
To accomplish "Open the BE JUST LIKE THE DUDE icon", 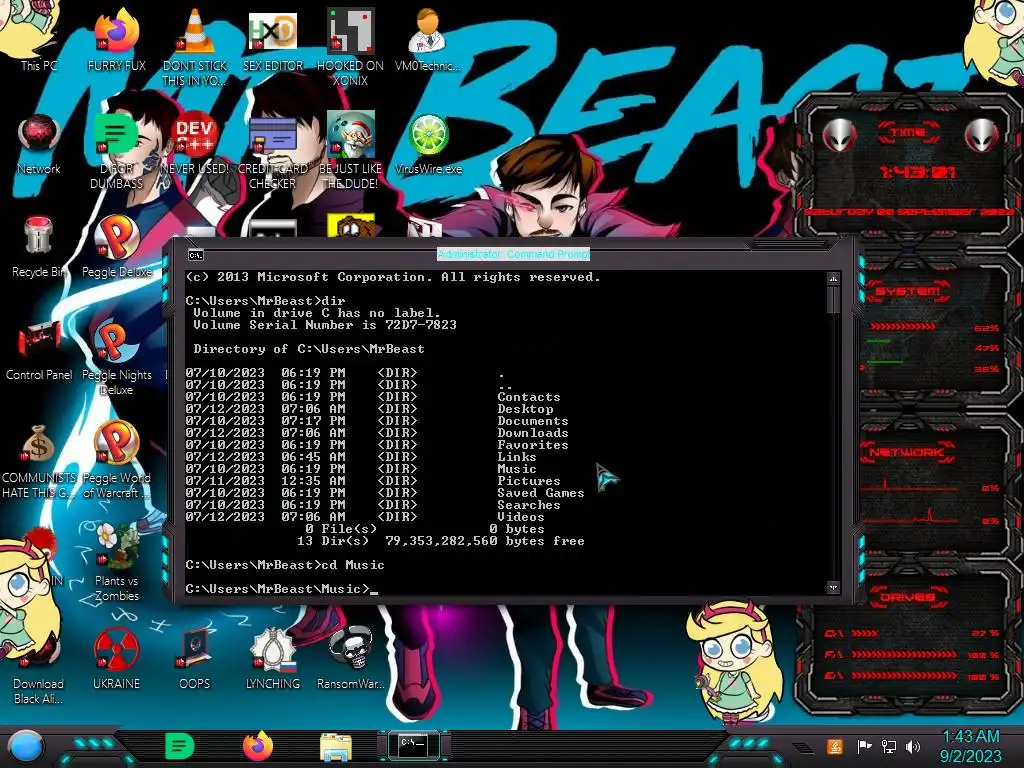I will pos(351,150).
